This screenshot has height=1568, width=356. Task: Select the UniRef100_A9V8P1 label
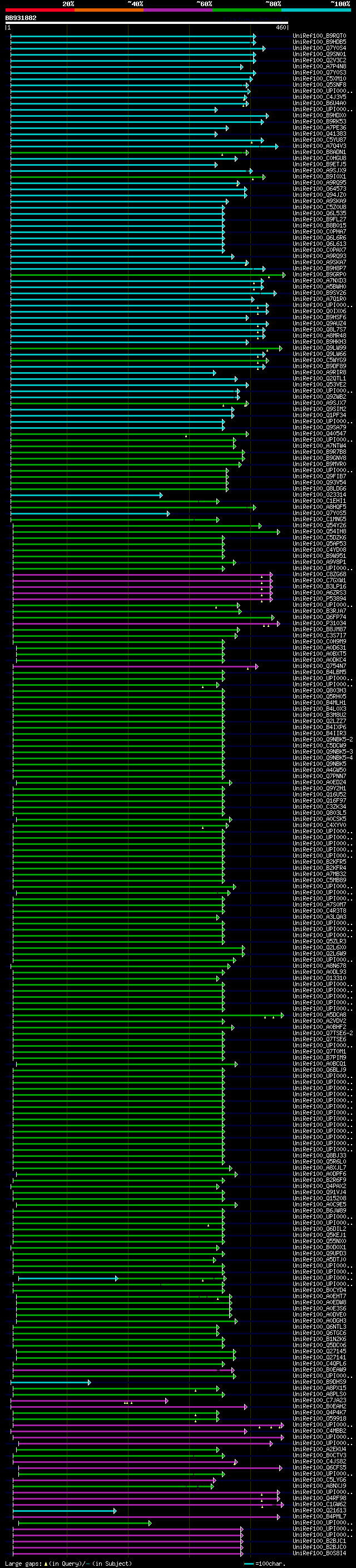(x=319, y=562)
